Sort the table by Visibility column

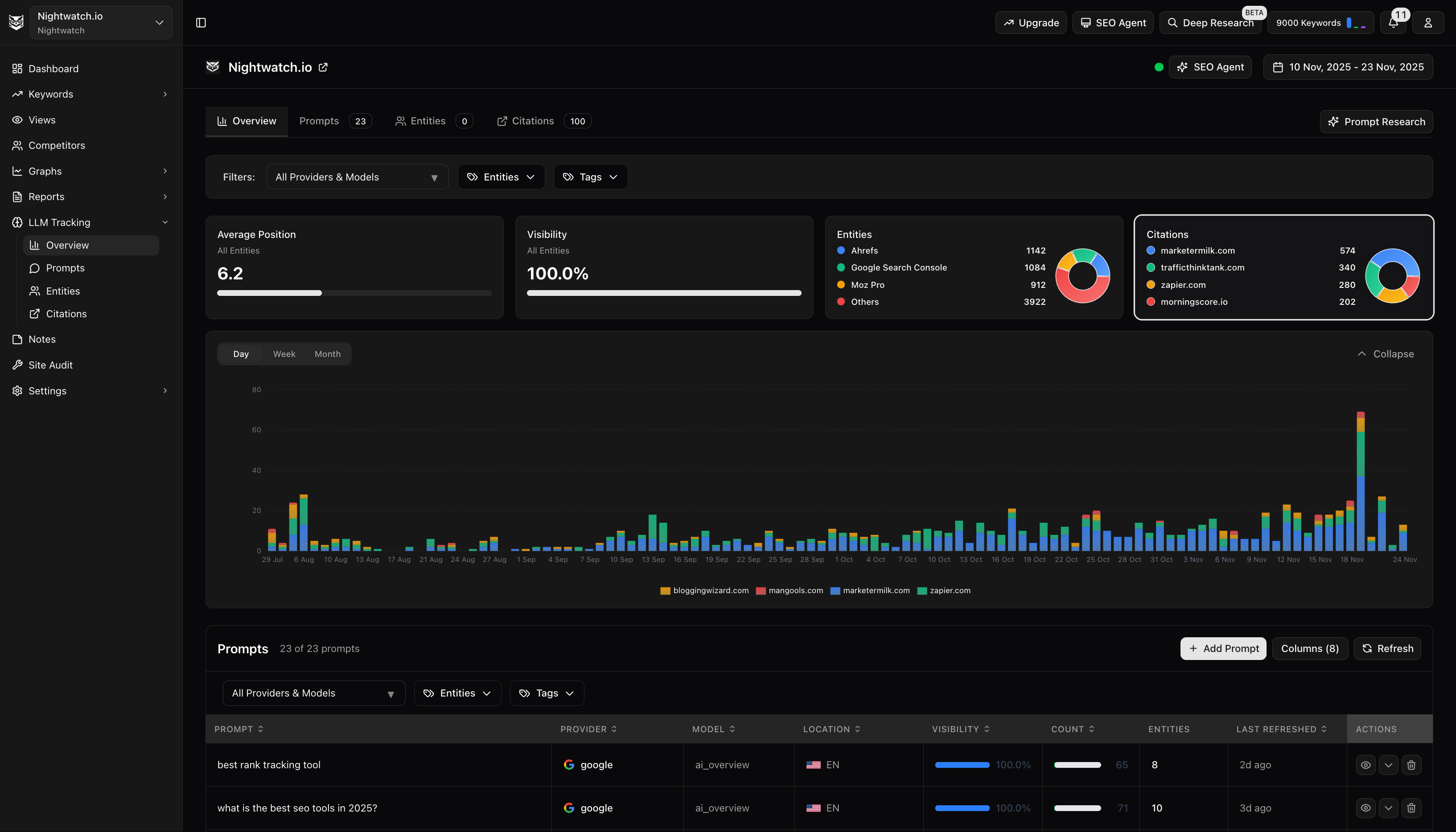(960, 729)
